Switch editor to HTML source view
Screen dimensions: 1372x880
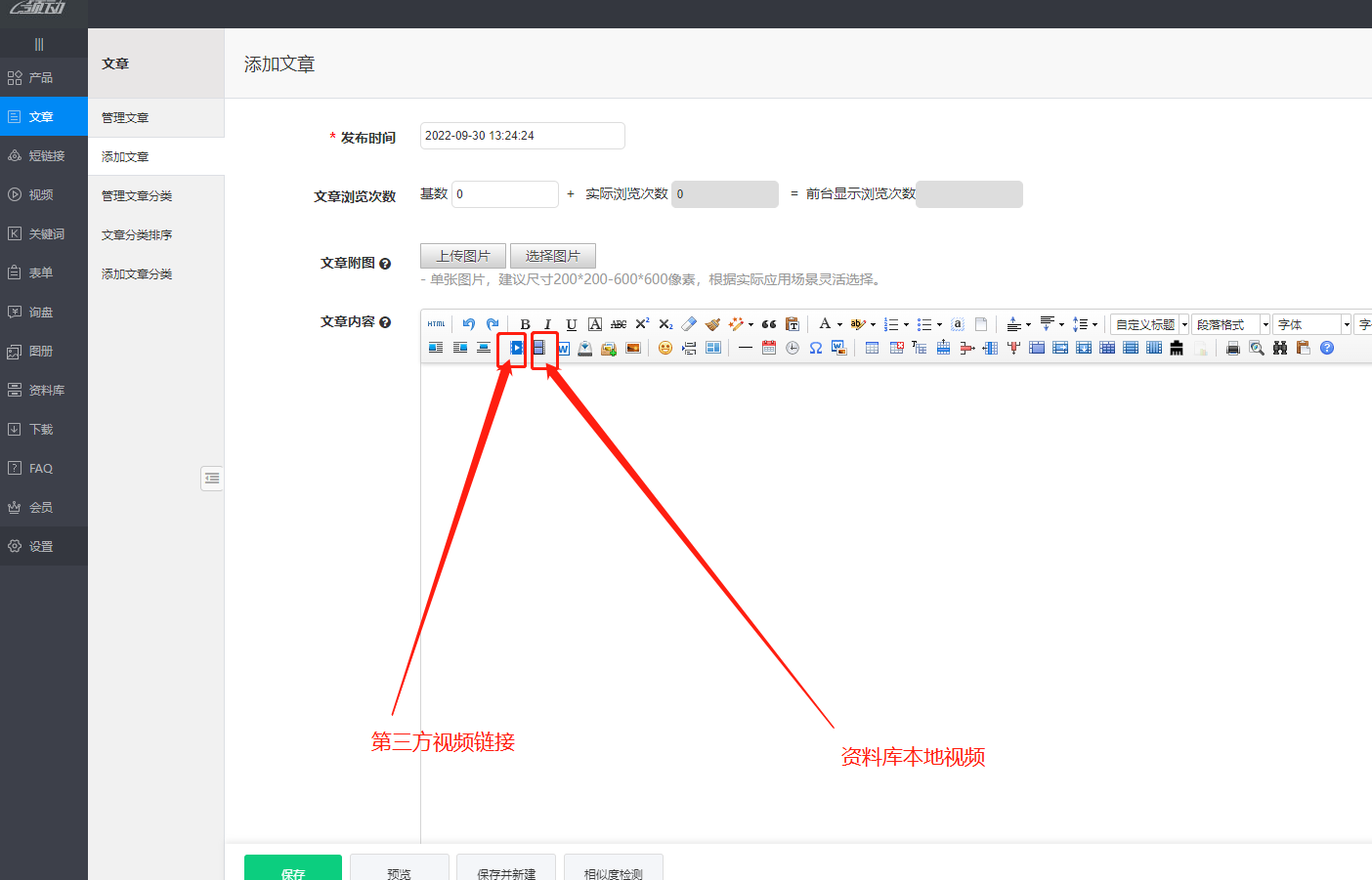[x=436, y=323]
